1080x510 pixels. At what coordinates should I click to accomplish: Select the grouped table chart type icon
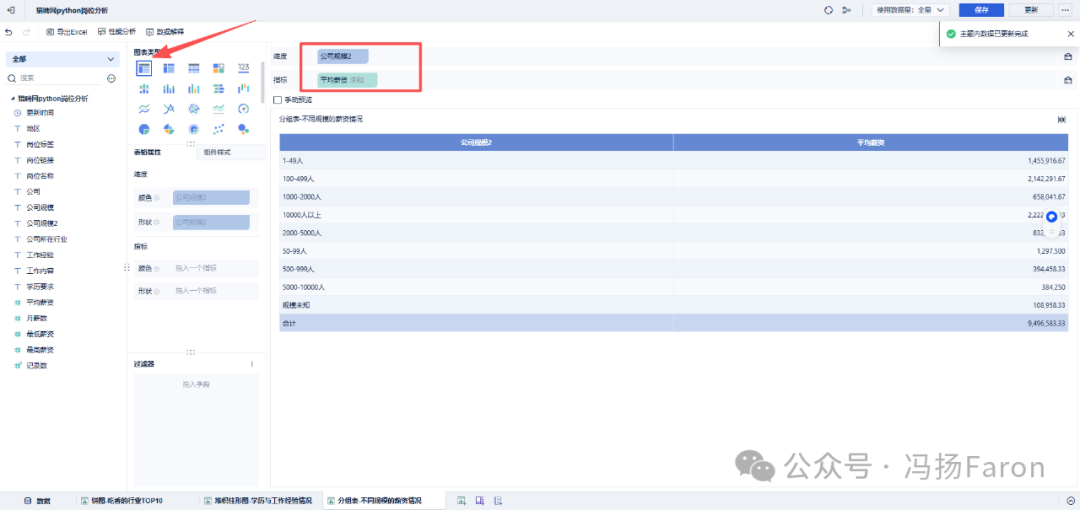click(144, 68)
